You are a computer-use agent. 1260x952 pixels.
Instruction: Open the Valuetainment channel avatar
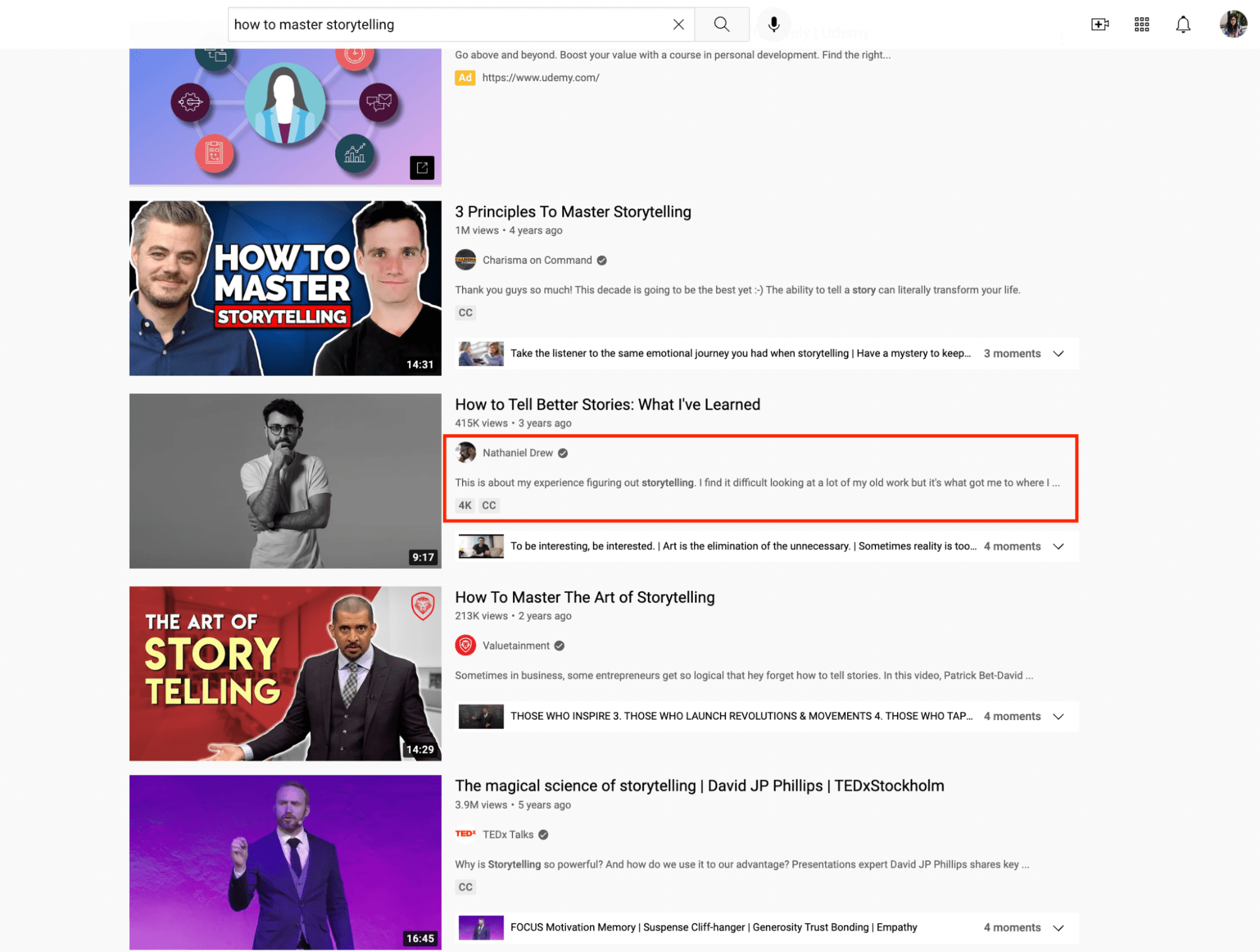(x=465, y=645)
